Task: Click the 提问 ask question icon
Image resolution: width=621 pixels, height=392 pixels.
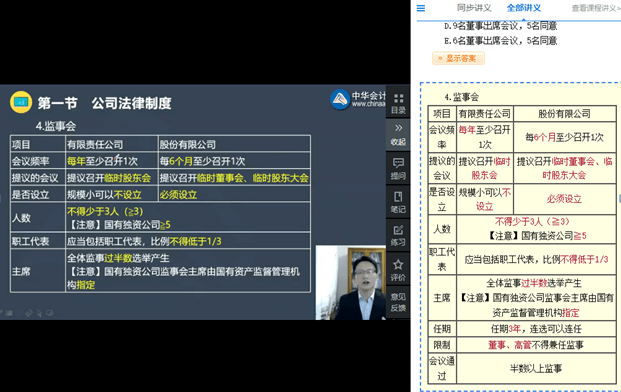Action: click(398, 169)
